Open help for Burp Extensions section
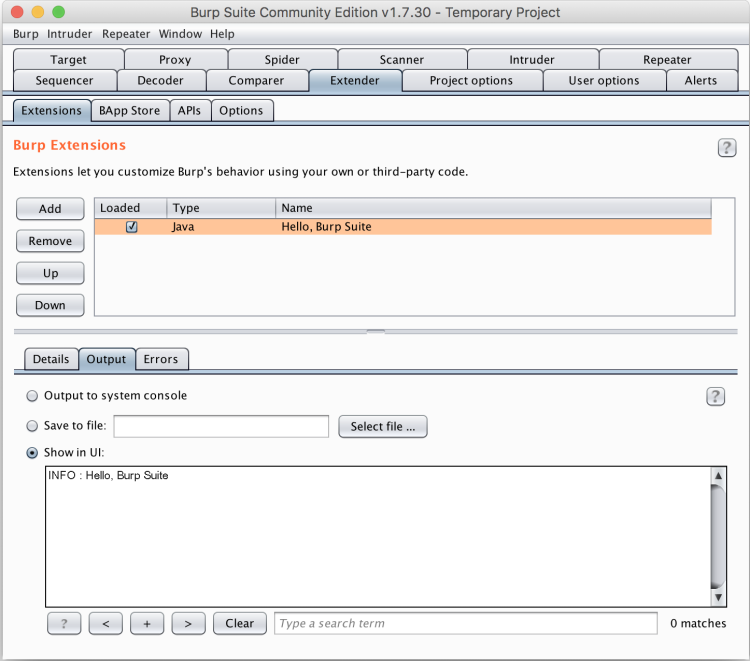 coord(727,148)
